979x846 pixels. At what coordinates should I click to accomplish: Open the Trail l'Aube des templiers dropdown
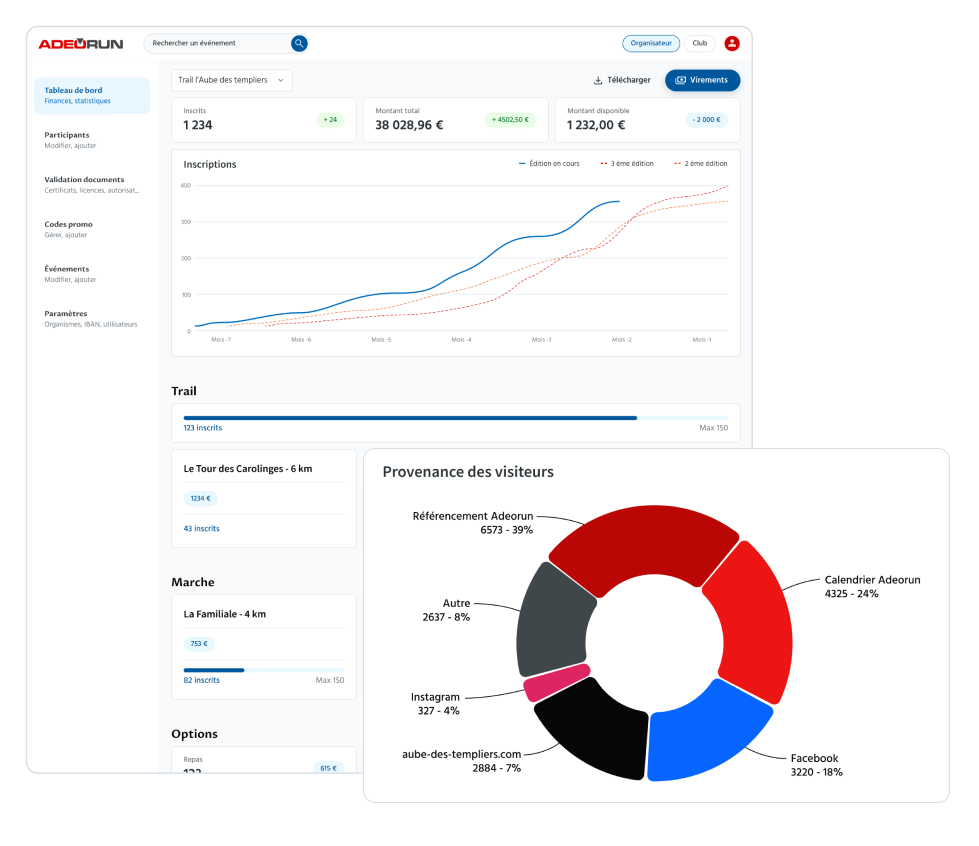(x=231, y=80)
